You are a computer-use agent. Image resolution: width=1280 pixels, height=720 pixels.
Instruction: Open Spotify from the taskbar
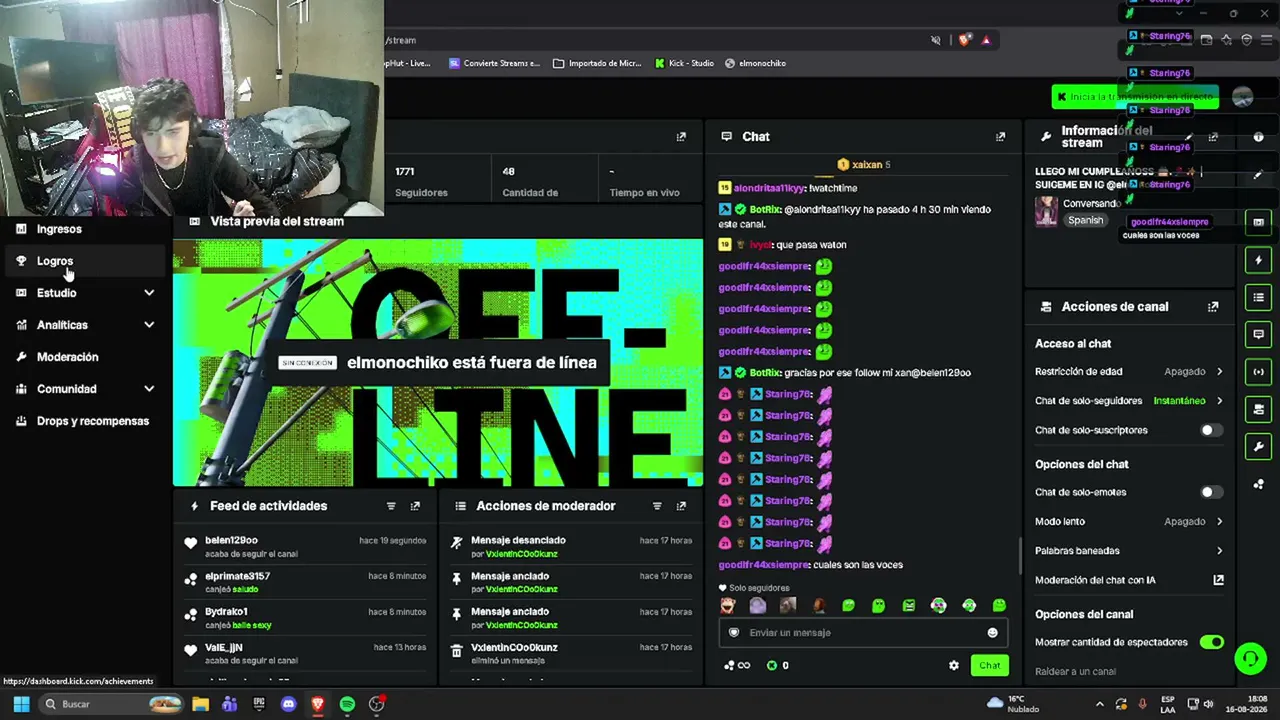click(x=347, y=705)
